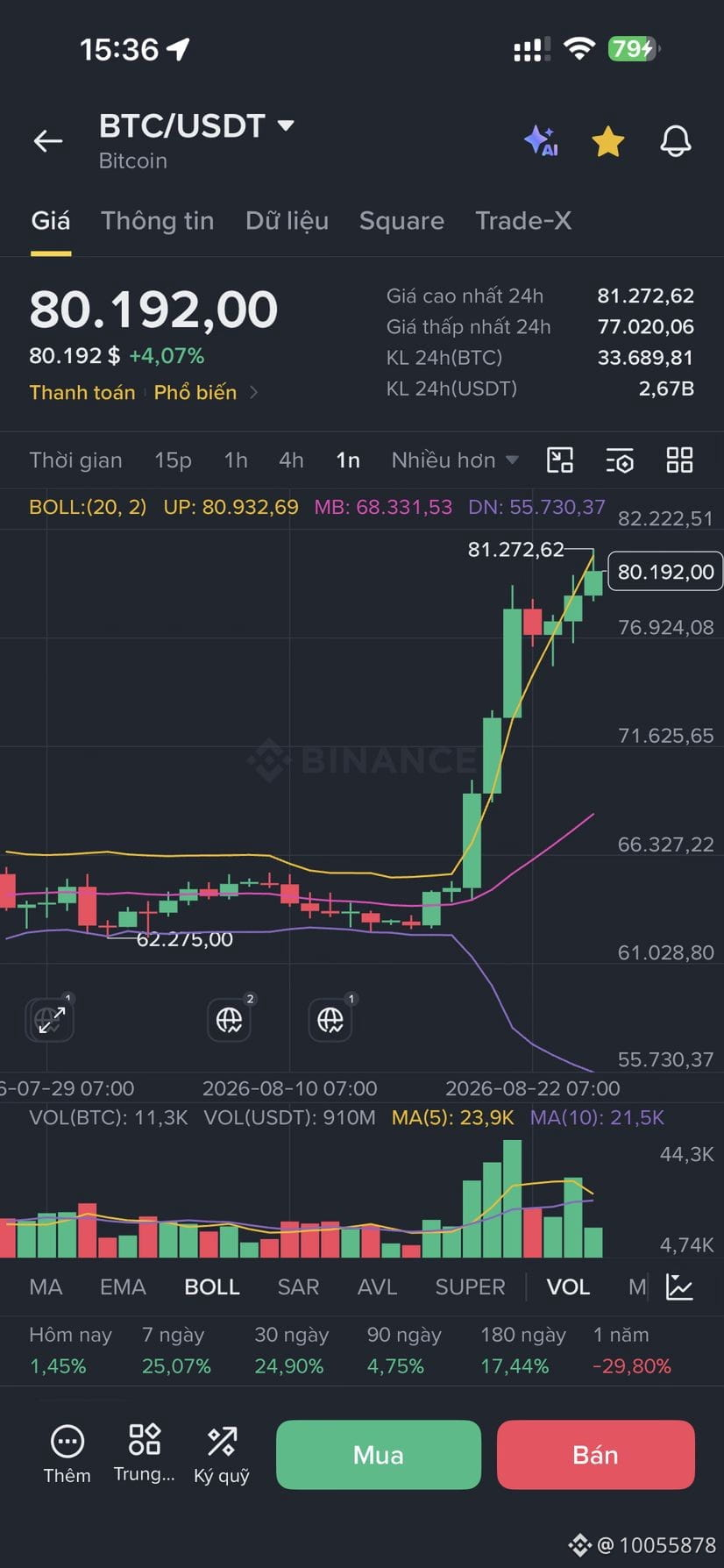This screenshot has height=1568, width=724.
Task: Tap the KL 24h(USDT) value 2,67B
Action: click(x=666, y=388)
